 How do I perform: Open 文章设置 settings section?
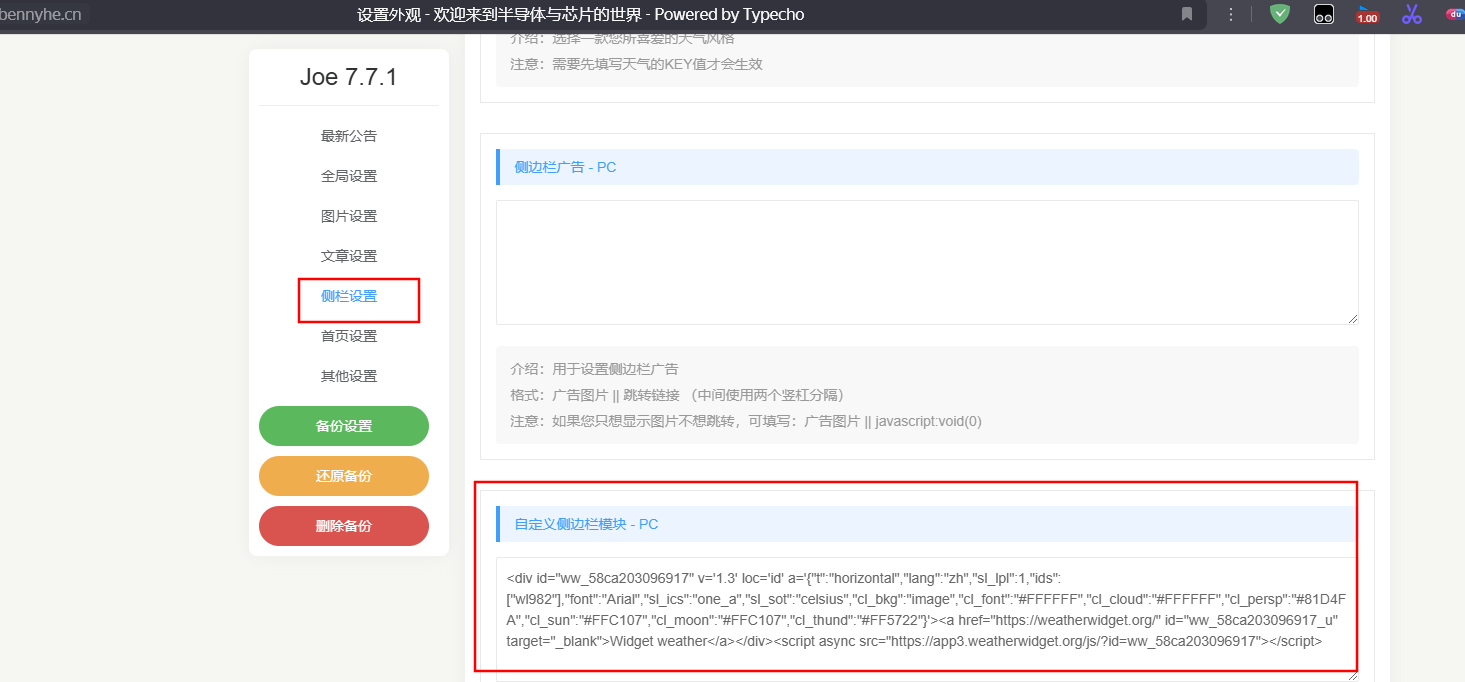click(349, 256)
